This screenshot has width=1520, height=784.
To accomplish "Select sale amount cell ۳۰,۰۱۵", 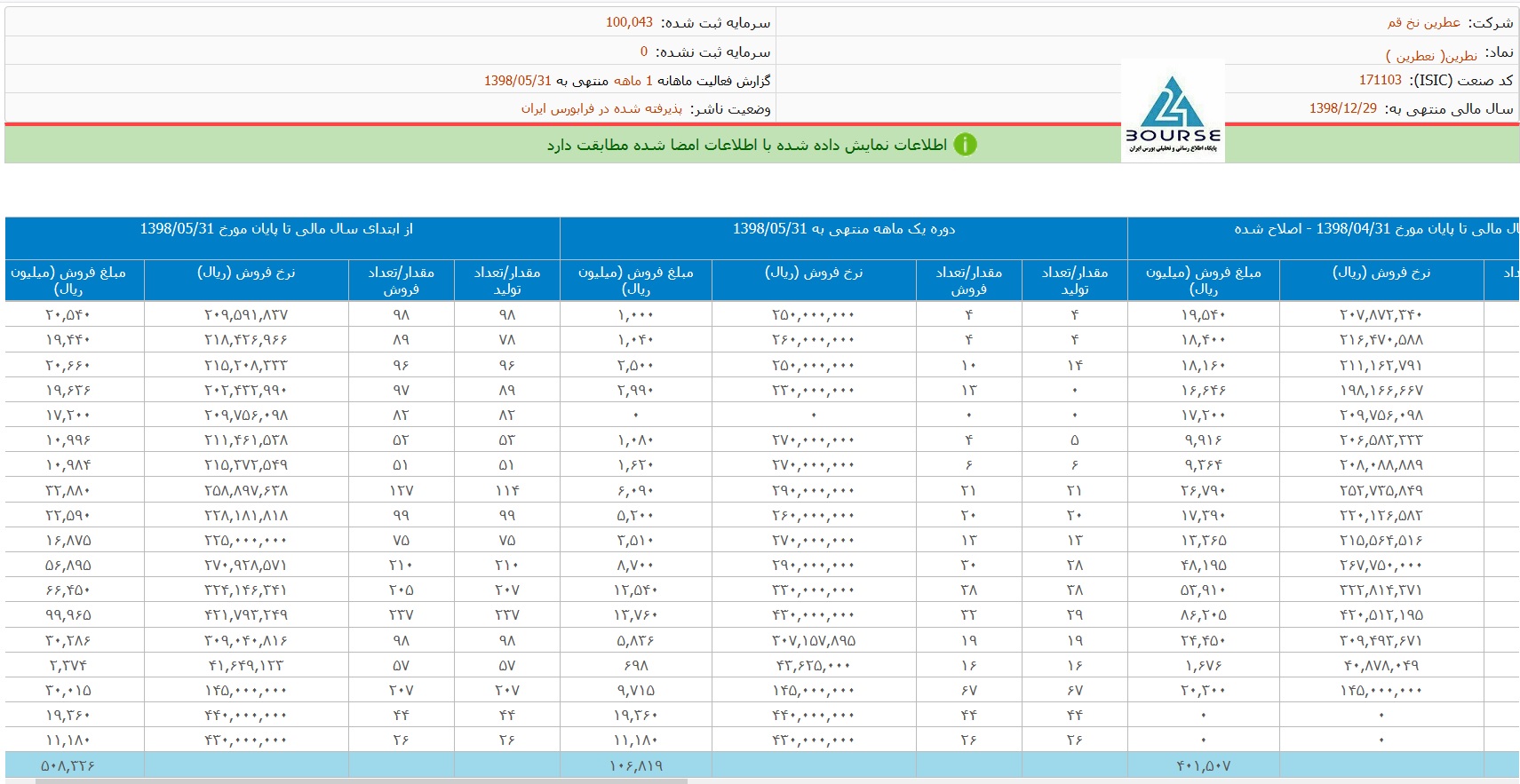I will click(68, 690).
